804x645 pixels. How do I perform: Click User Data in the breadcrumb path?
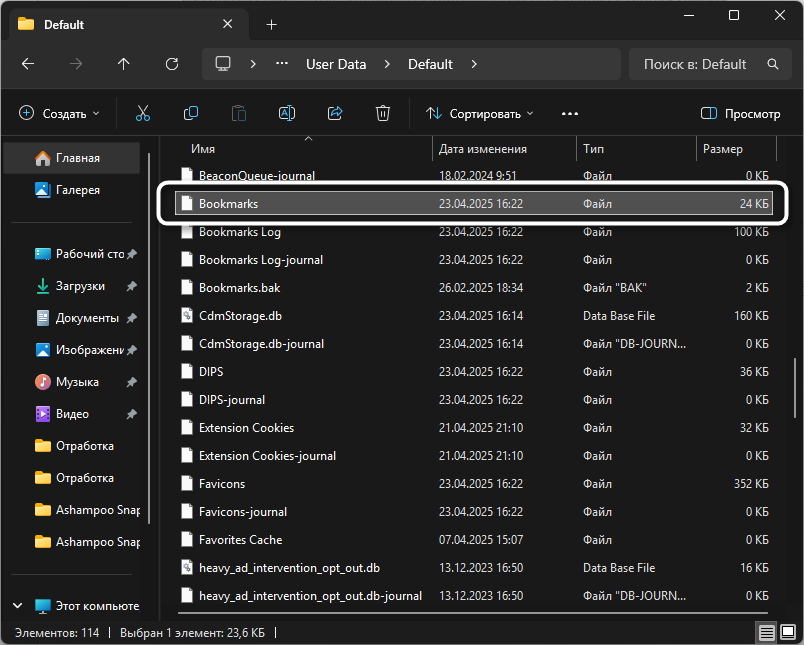pyautogui.click(x=336, y=64)
